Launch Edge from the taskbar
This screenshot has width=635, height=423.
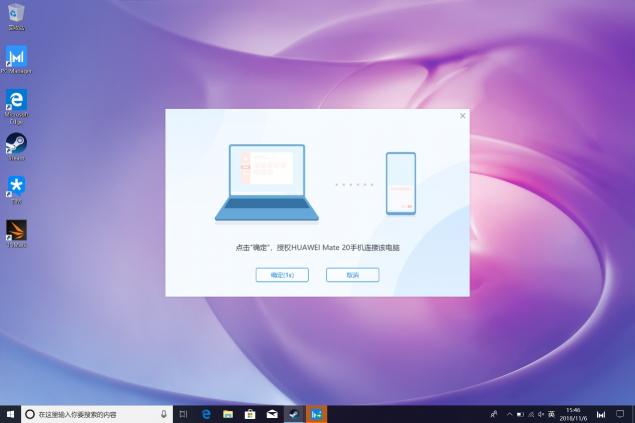pos(206,414)
